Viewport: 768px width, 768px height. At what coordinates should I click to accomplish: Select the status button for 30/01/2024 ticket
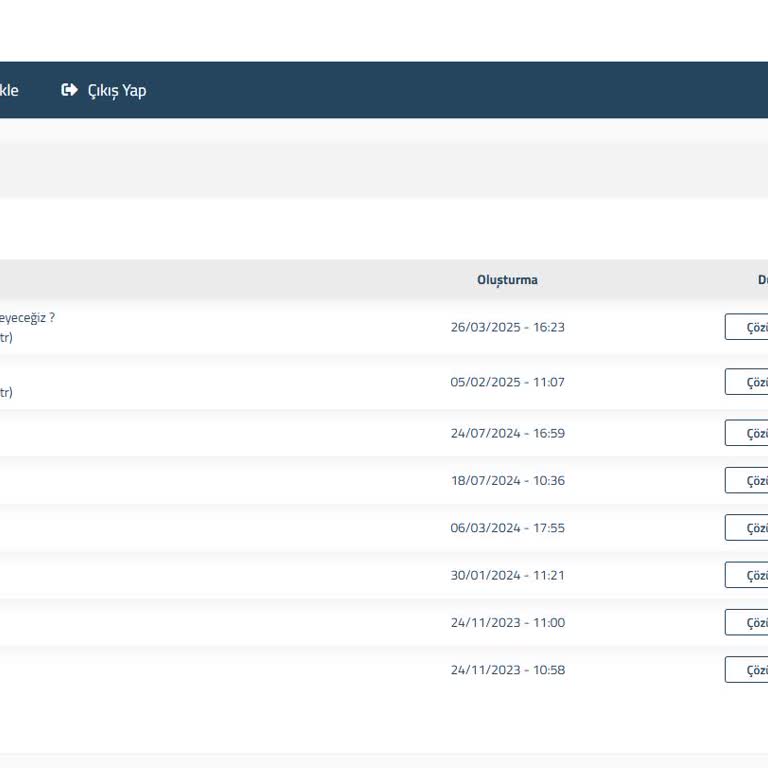(x=747, y=575)
